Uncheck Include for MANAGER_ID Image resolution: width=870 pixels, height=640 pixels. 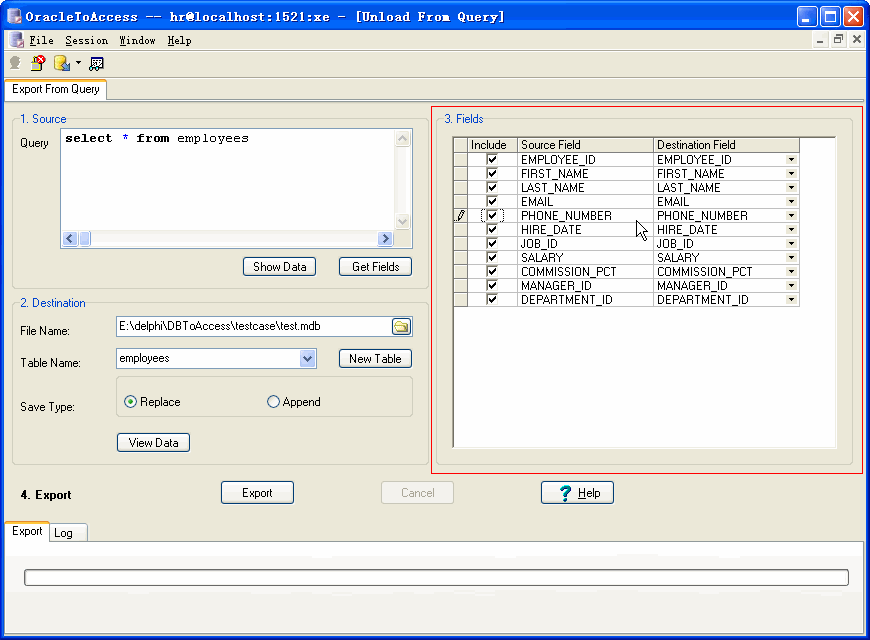click(492, 285)
